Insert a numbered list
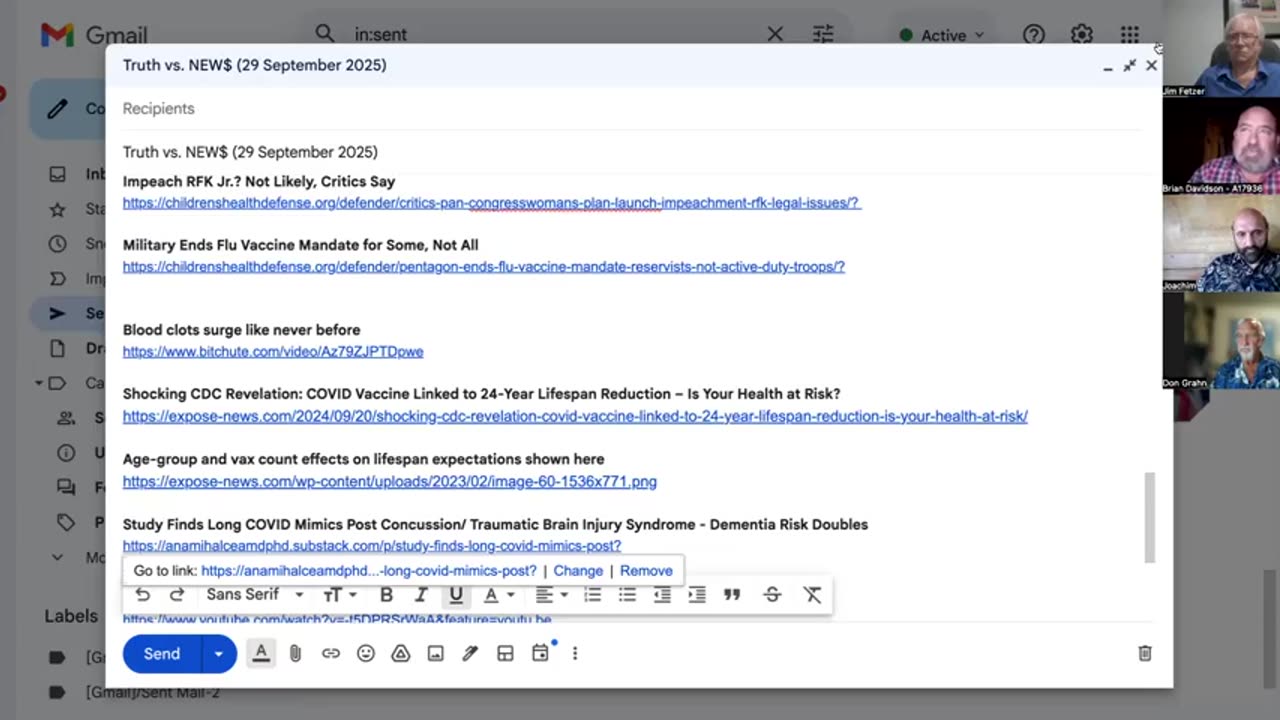The width and height of the screenshot is (1280, 720). 593,595
